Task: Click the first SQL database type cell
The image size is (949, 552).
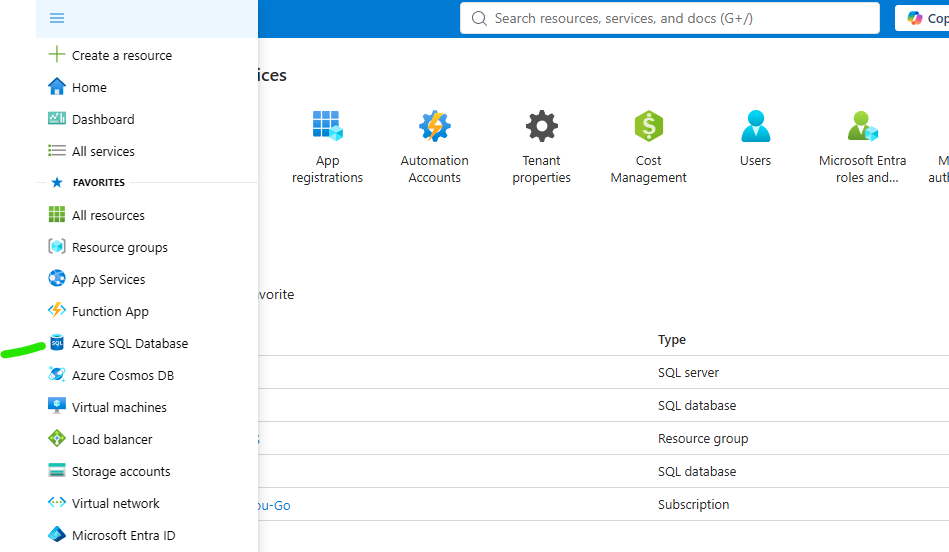Action: tap(697, 406)
